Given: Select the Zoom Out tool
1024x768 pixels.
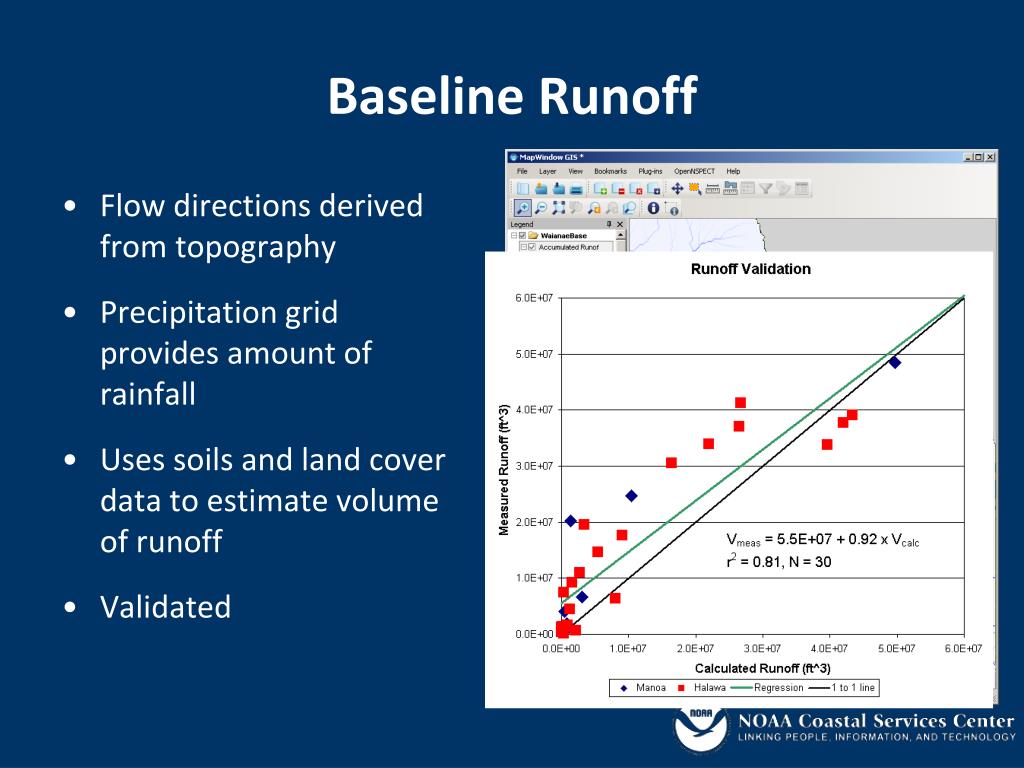Looking at the screenshot, I should [541, 208].
